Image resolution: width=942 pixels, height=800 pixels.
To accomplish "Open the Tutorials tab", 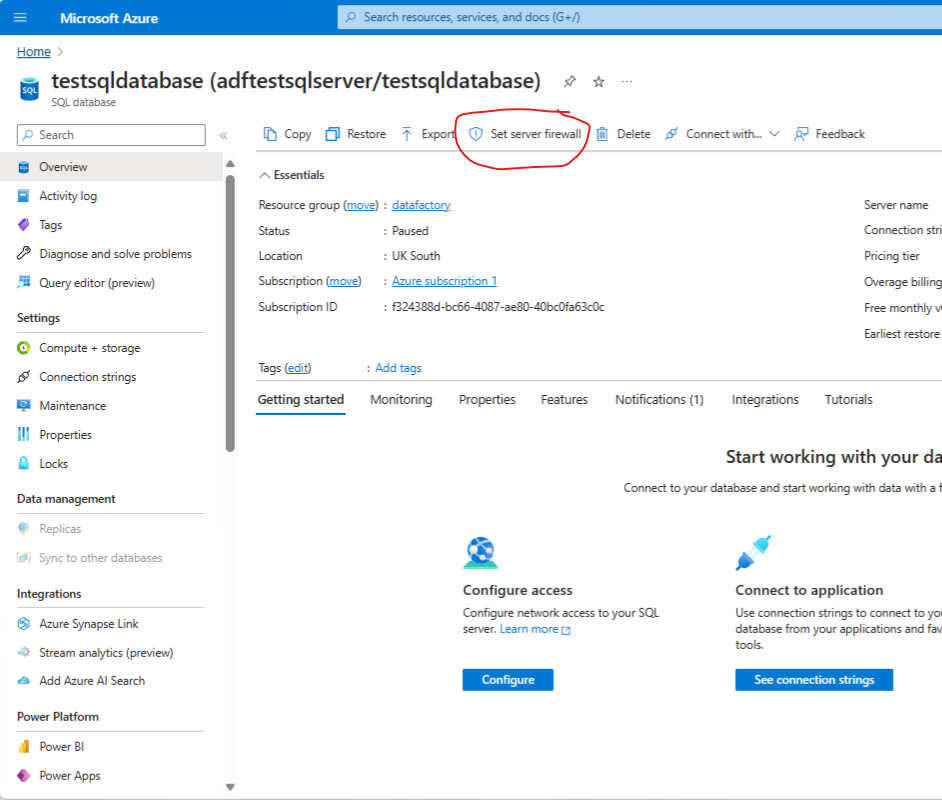I will 848,399.
